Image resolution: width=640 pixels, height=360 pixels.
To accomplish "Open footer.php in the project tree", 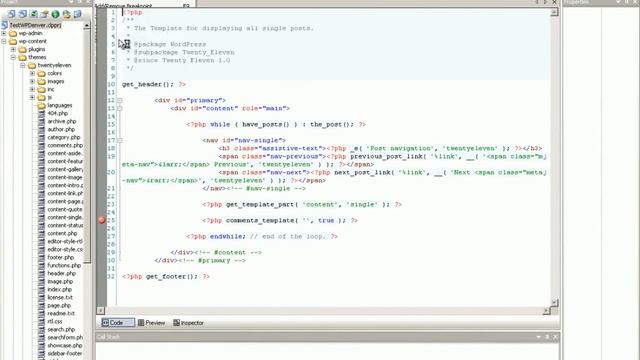I will click(60, 258).
